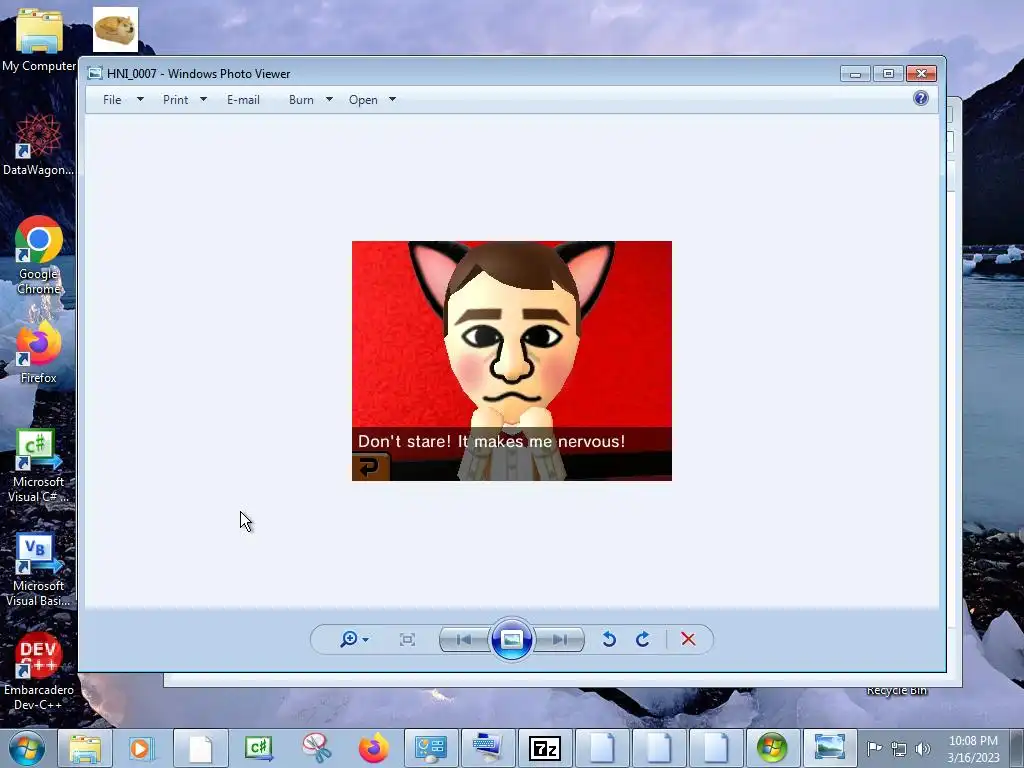Click the clock showing 10:08 PM
Image resolution: width=1024 pixels, height=768 pixels.
click(x=973, y=748)
